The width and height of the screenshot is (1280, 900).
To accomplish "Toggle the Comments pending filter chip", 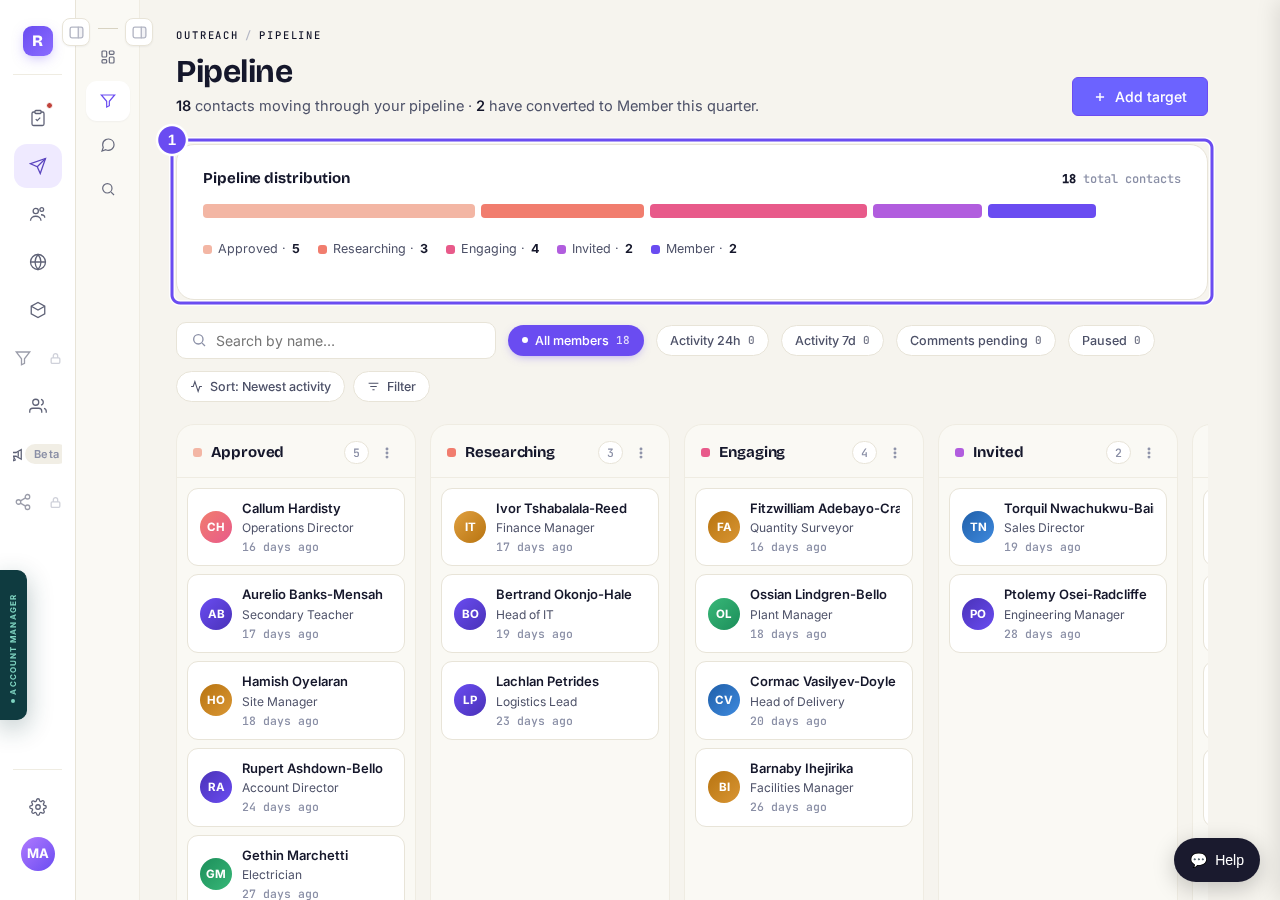I will 976,341.
